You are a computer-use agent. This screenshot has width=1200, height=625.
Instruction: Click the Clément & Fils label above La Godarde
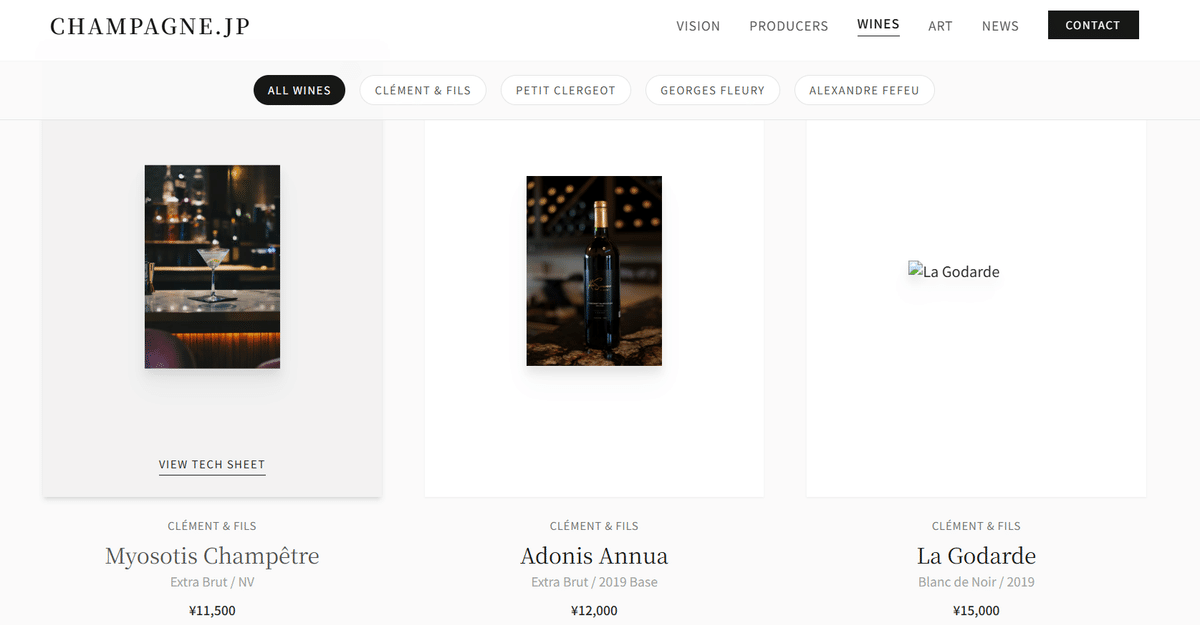(976, 526)
